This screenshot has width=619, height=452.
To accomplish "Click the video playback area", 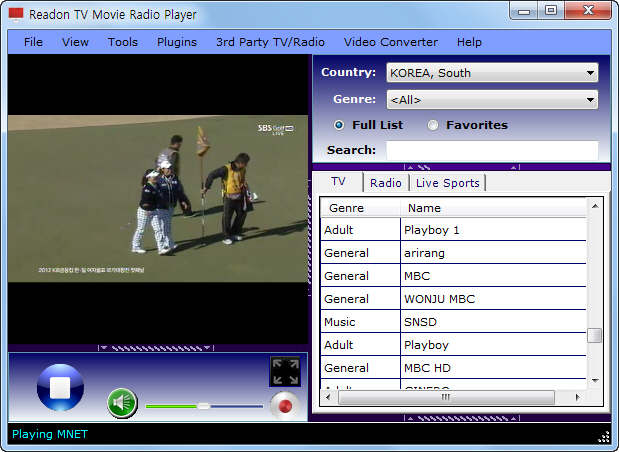I will click(158, 199).
